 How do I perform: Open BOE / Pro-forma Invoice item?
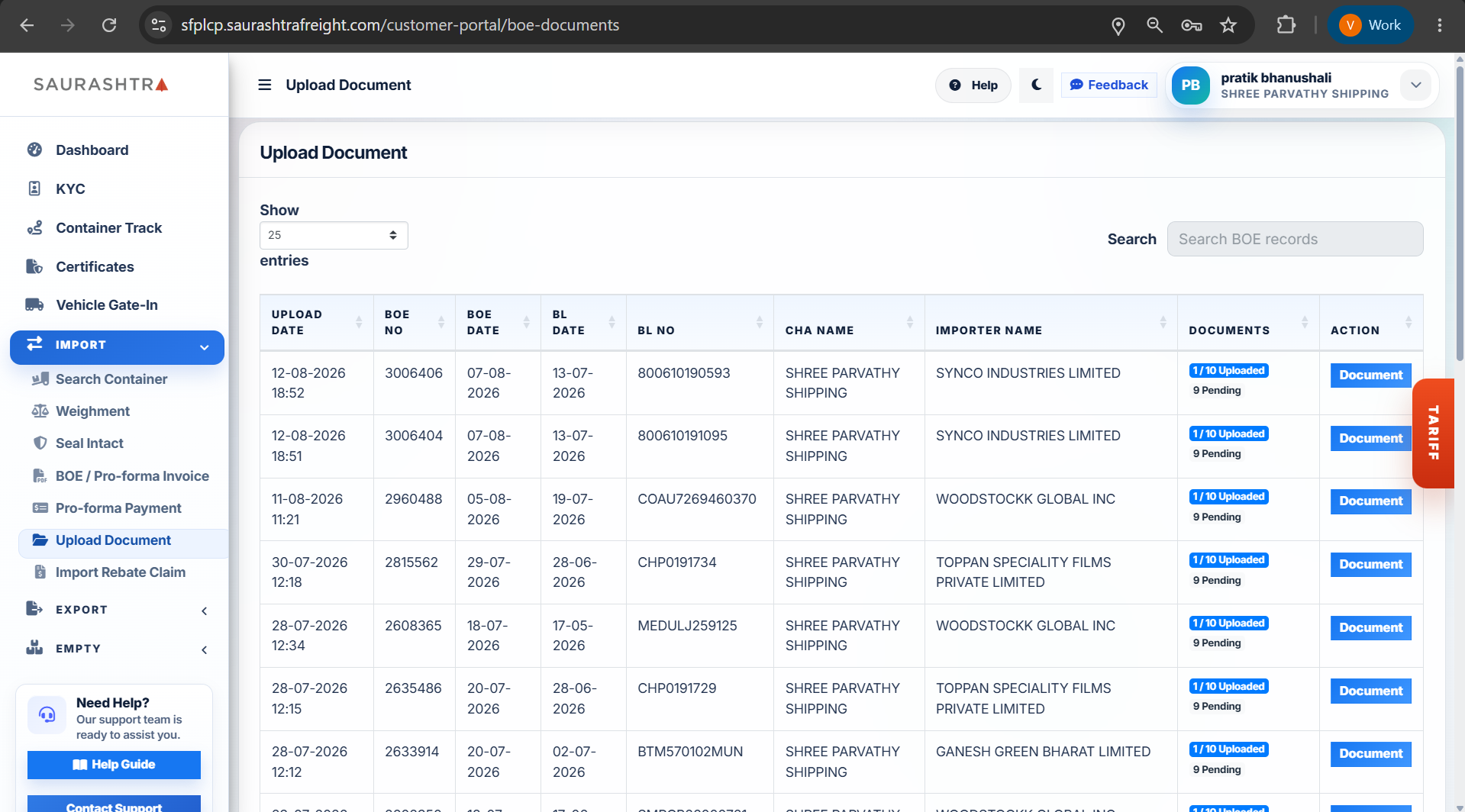click(132, 476)
